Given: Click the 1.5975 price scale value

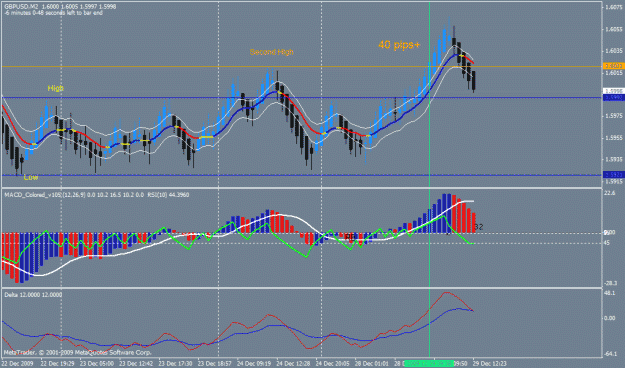Looking at the screenshot, I should [614, 116].
